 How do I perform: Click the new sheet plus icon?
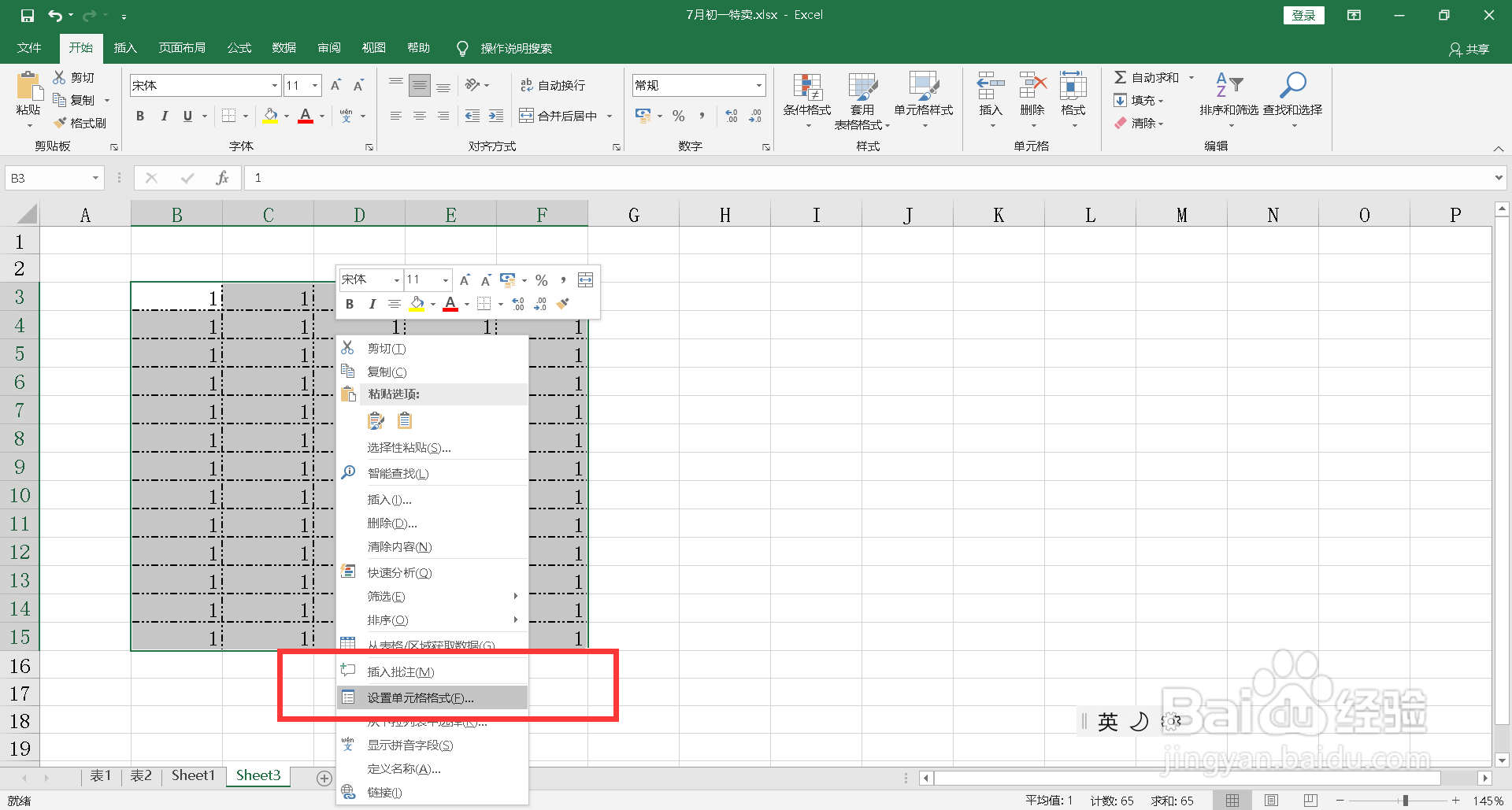[324, 778]
